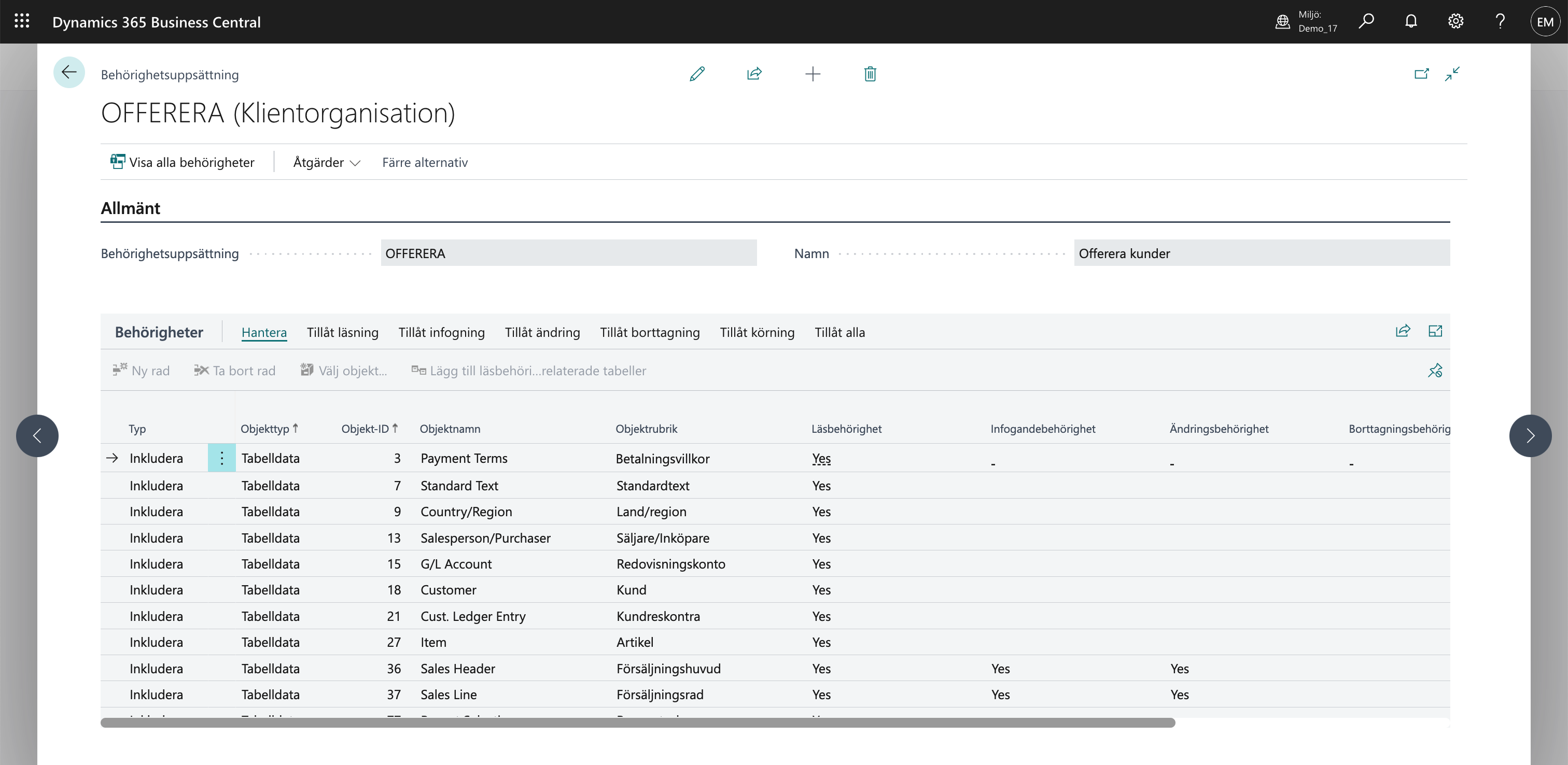Click the Country/Region cell
Screen dimensions: 1568x765
[x=466, y=511]
